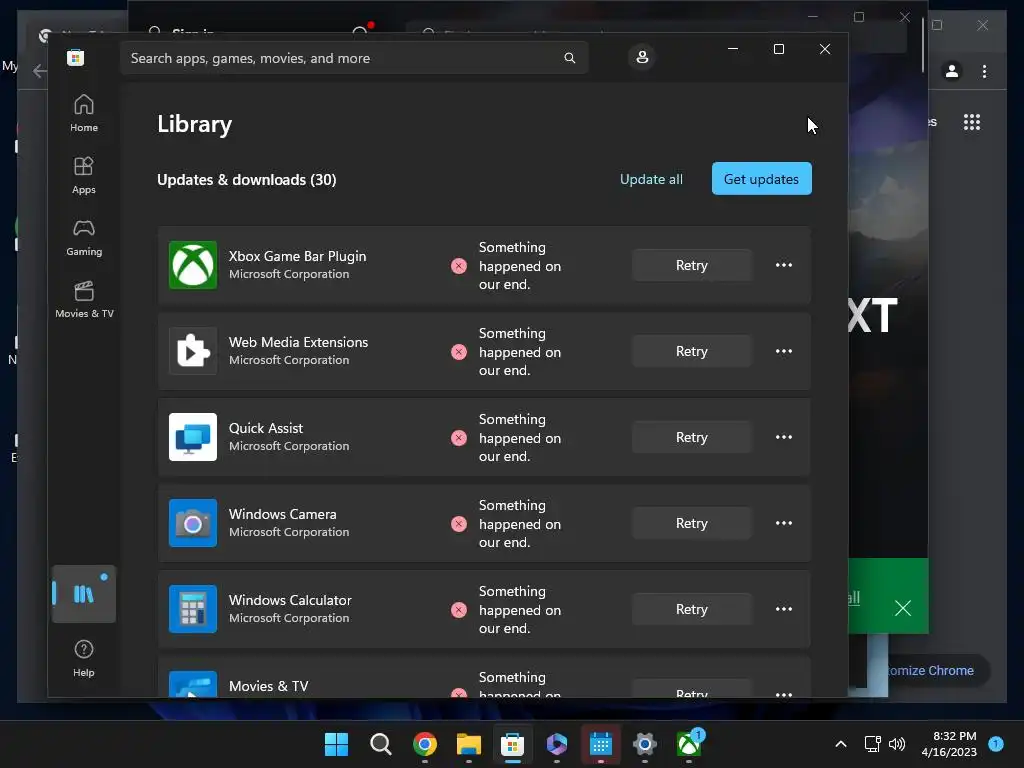Click the Get updates button

[x=761, y=179]
